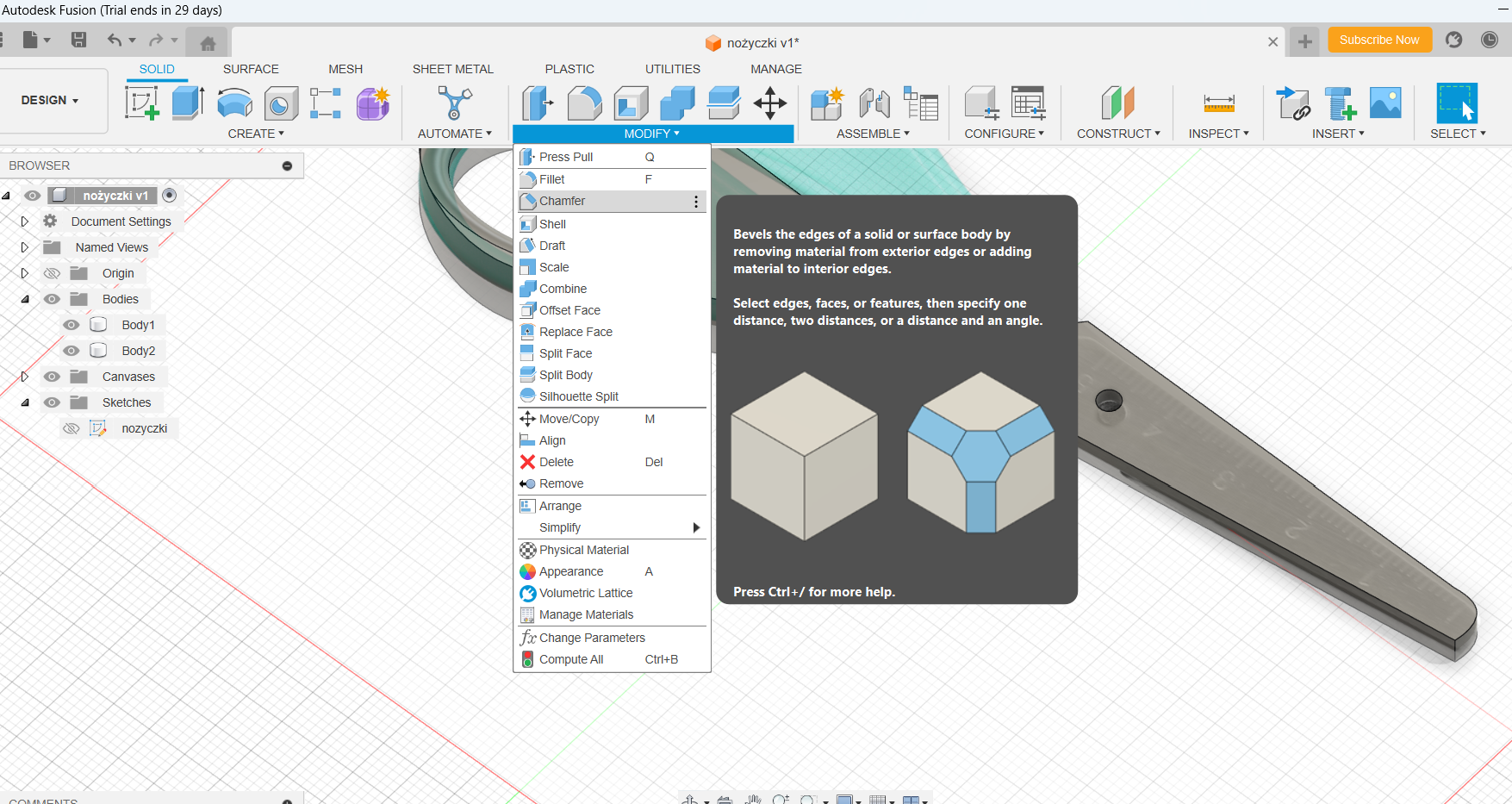Viewport: 1512px width, 804px height.
Task: Select the Extrude tool icon
Action: click(188, 103)
